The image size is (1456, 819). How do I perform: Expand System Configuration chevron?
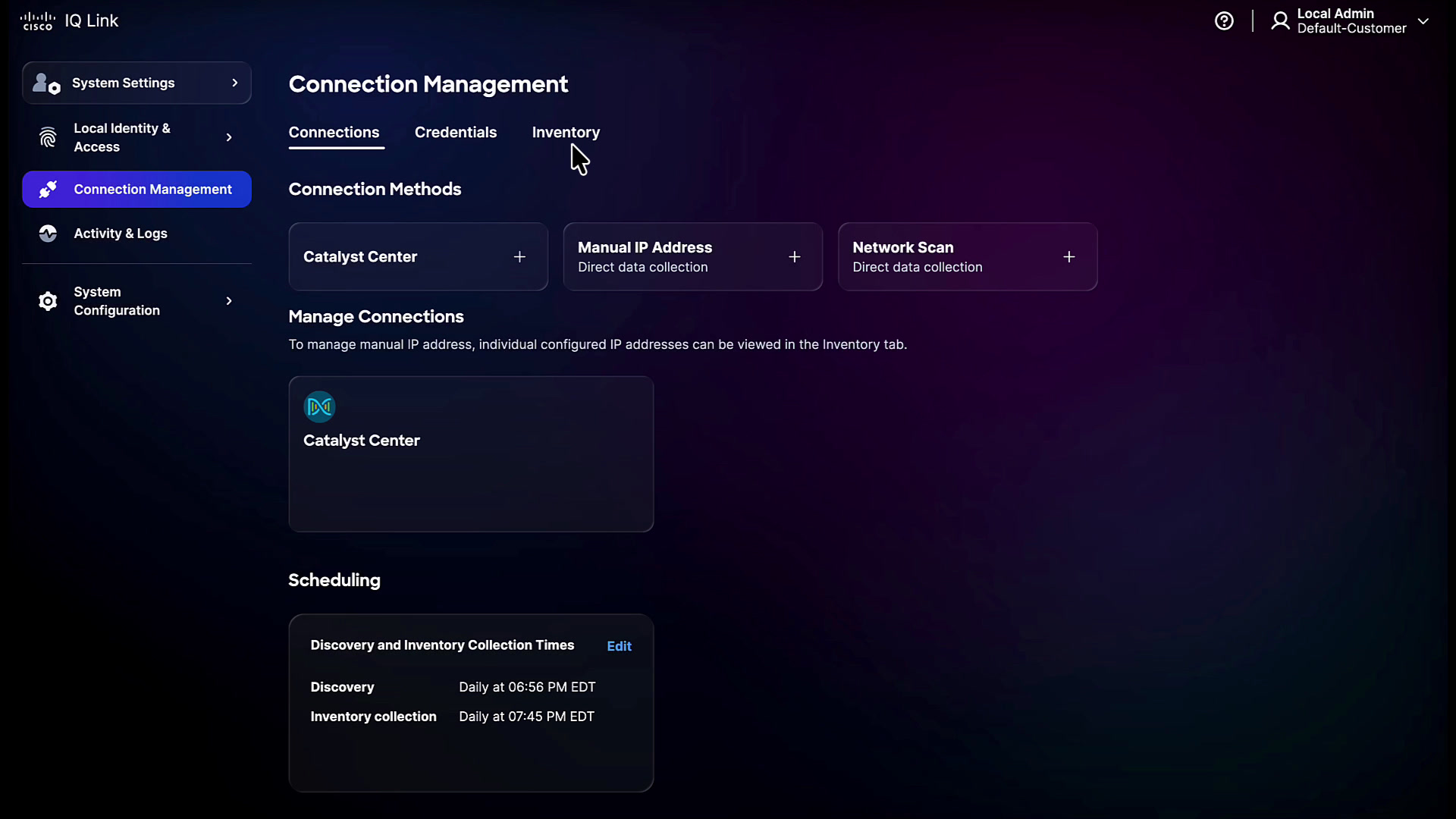(229, 301)
